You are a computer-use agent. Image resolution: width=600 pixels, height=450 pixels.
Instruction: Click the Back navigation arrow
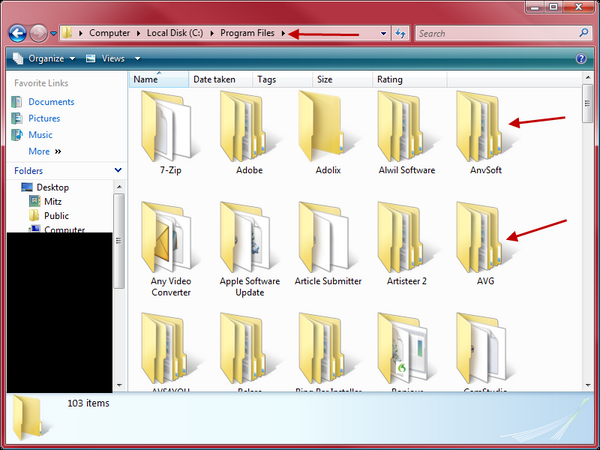click(x=18, y=33)
